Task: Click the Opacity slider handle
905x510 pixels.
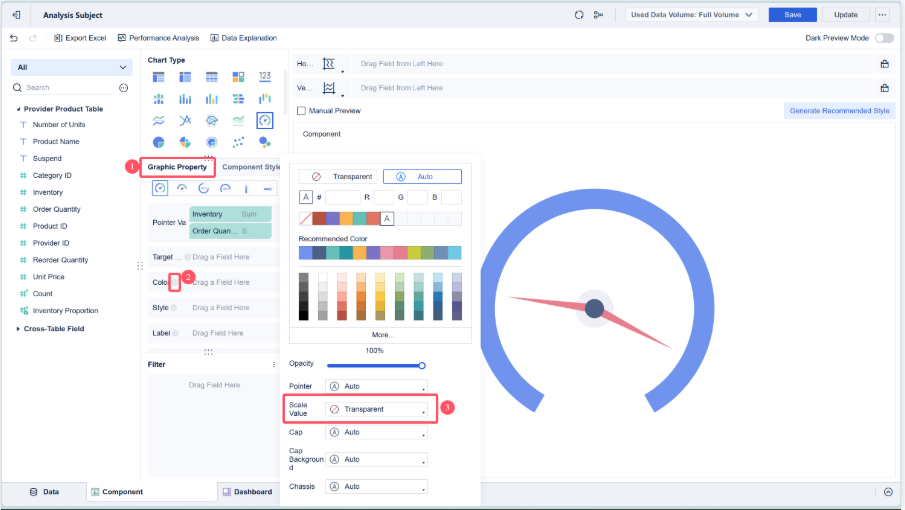Action: click(x=422, y=365)
